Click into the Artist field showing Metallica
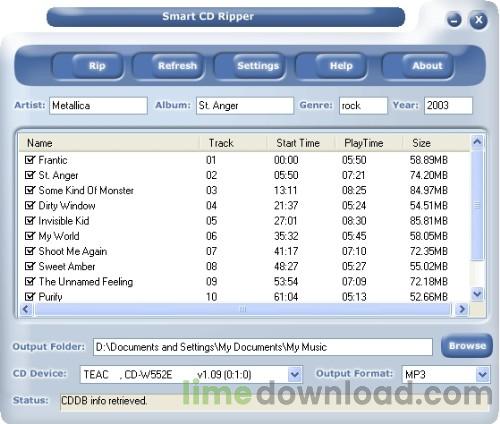Image resolution: width=500 pixels, height=424 pixels. click(98, 106)
